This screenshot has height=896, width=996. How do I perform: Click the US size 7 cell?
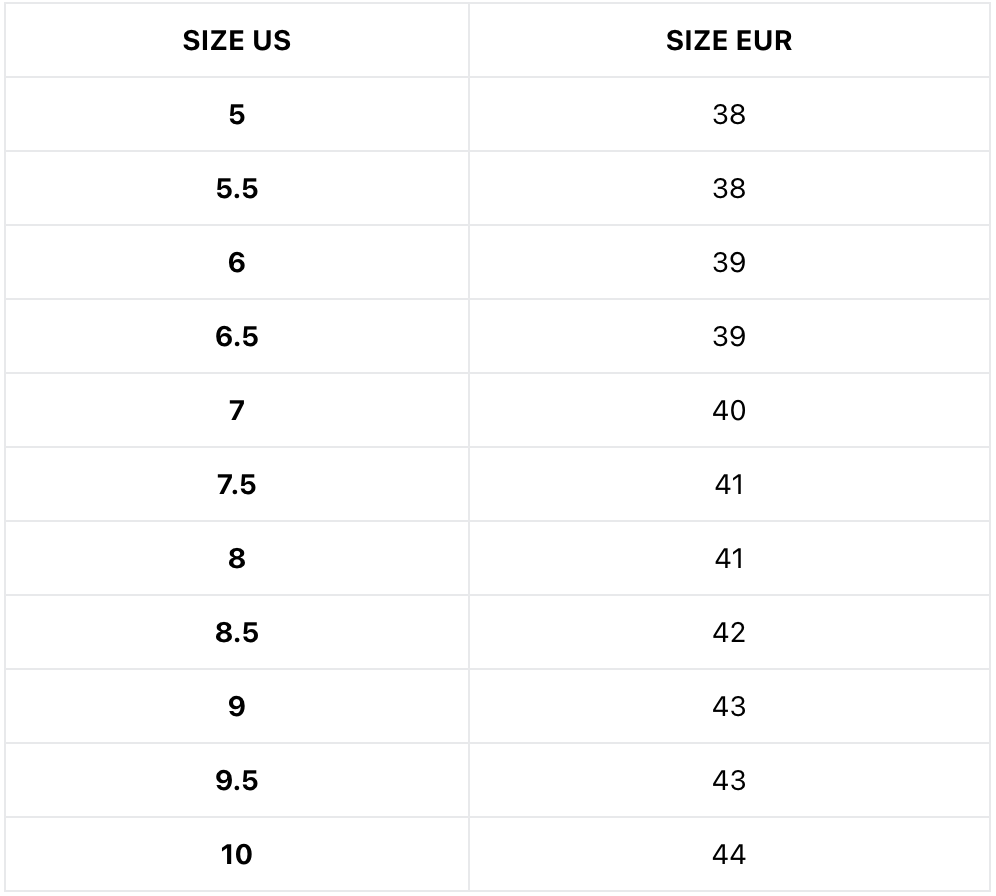coord(237,411)
